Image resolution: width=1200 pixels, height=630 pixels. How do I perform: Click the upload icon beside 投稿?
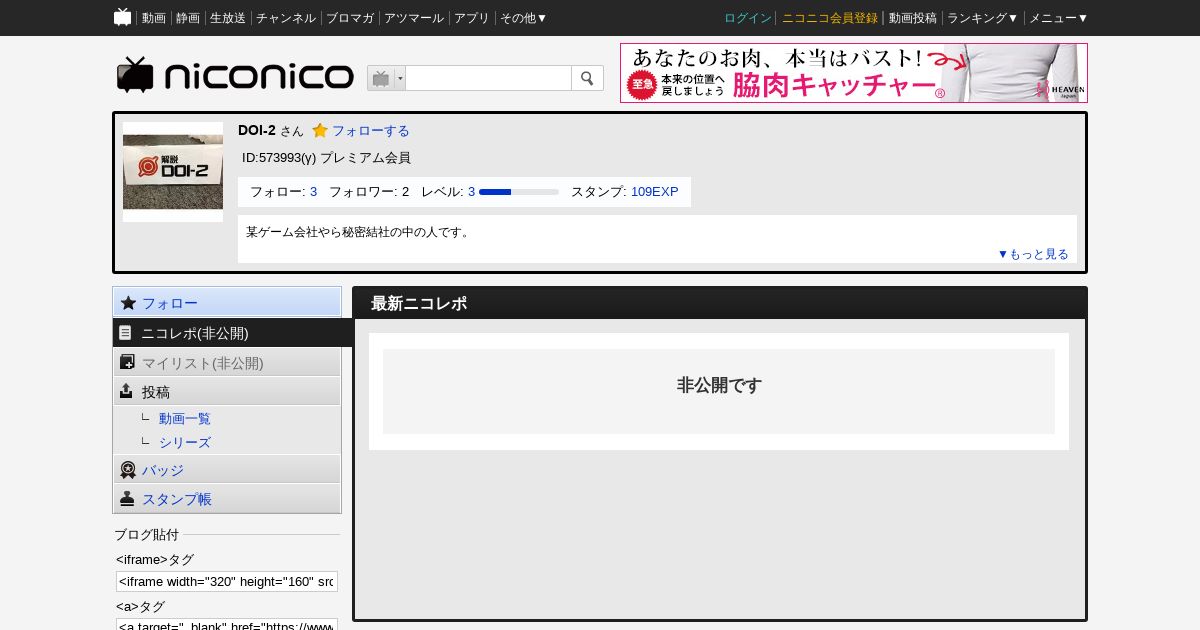click(126, 391)
